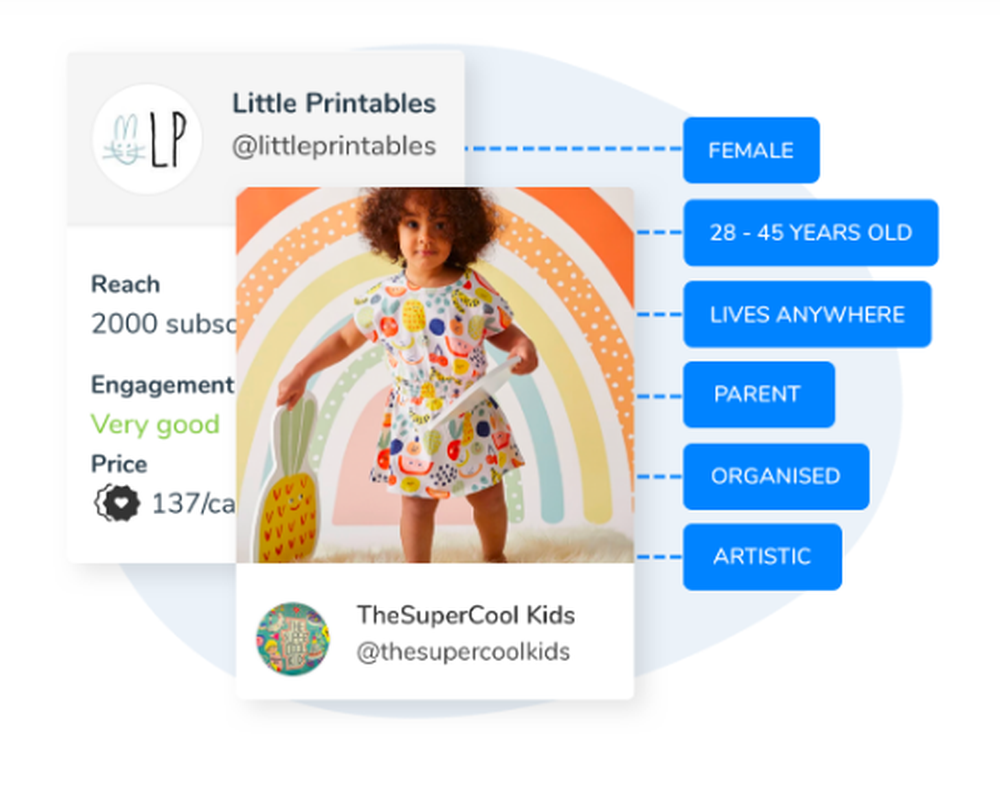Click the 137 price value
Image resolution: width=1000 pixels, height=787 pixels.
click(193, 504)
